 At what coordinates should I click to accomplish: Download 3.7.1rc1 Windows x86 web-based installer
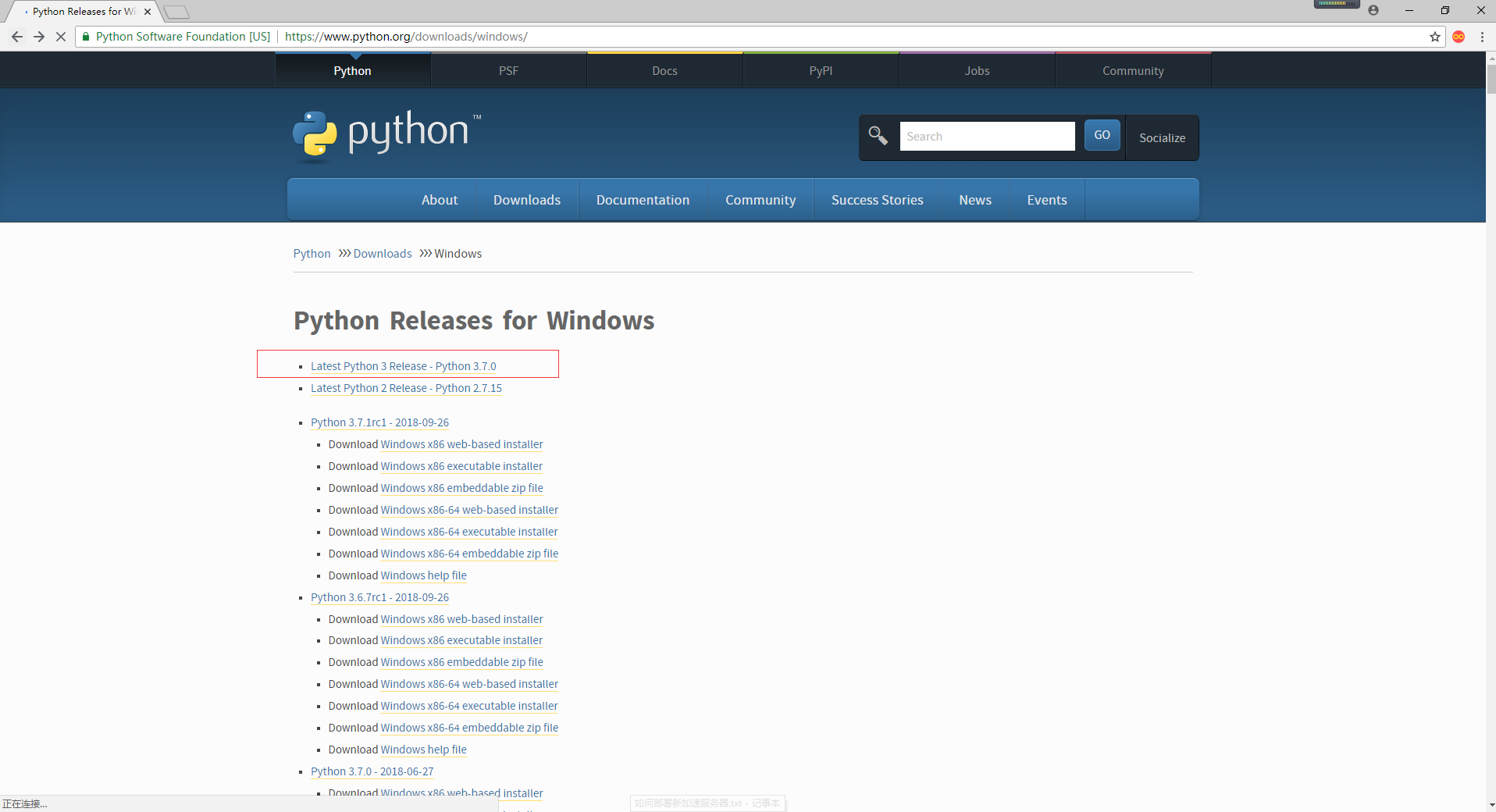(461, 444)
